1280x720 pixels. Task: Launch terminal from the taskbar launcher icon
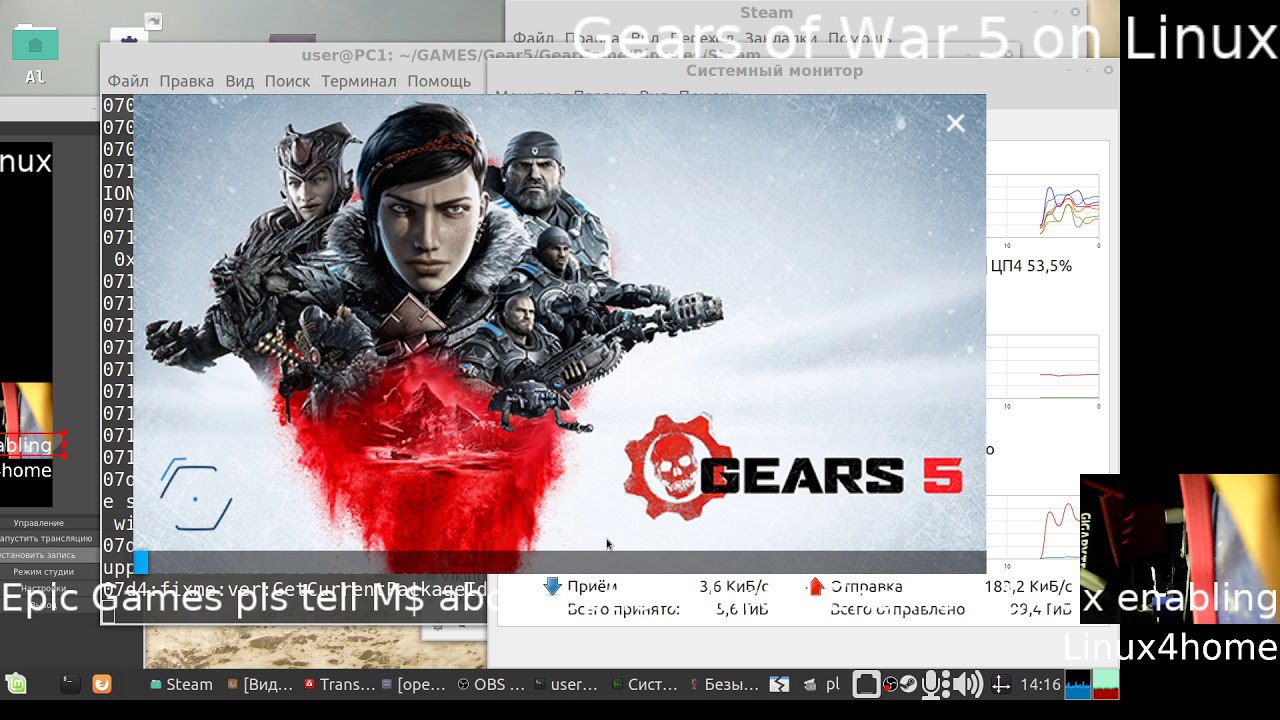point(70,684)
